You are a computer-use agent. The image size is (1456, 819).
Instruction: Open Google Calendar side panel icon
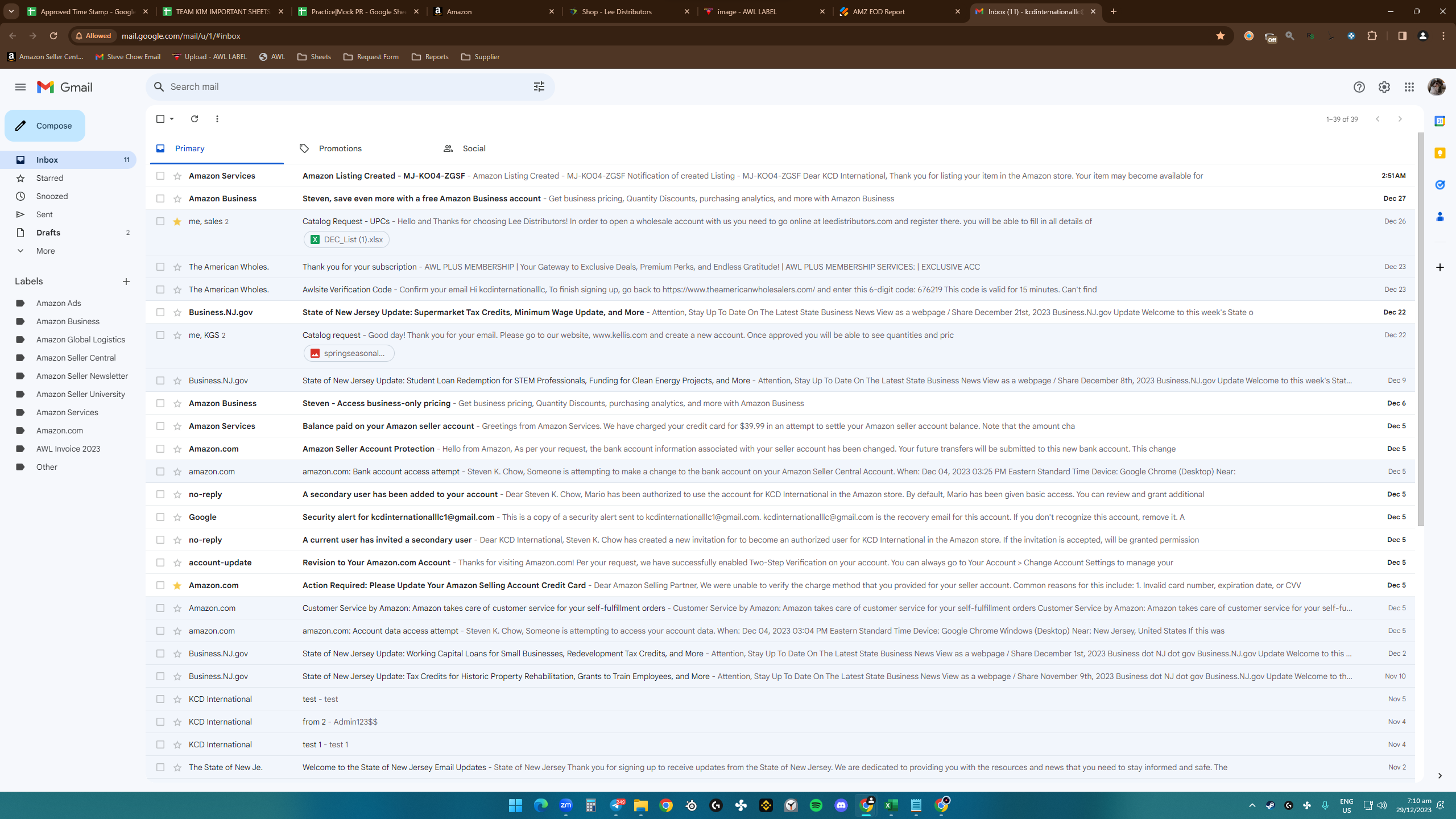click(x=1440, y=121)
